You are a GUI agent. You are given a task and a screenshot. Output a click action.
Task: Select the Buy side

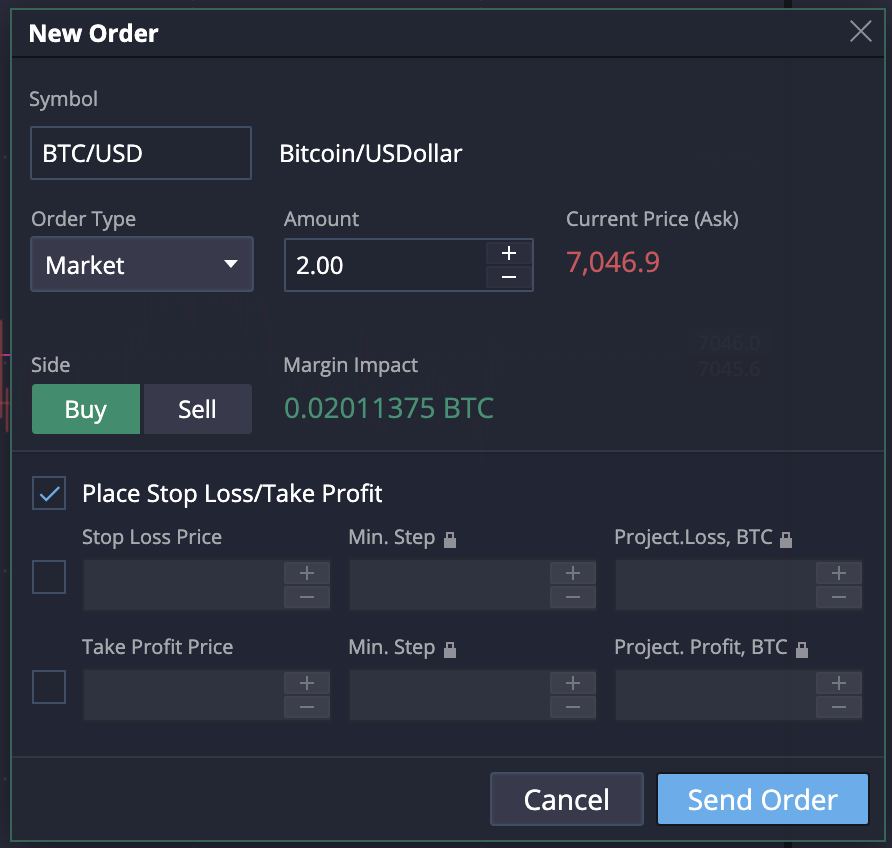click(86, 410)
